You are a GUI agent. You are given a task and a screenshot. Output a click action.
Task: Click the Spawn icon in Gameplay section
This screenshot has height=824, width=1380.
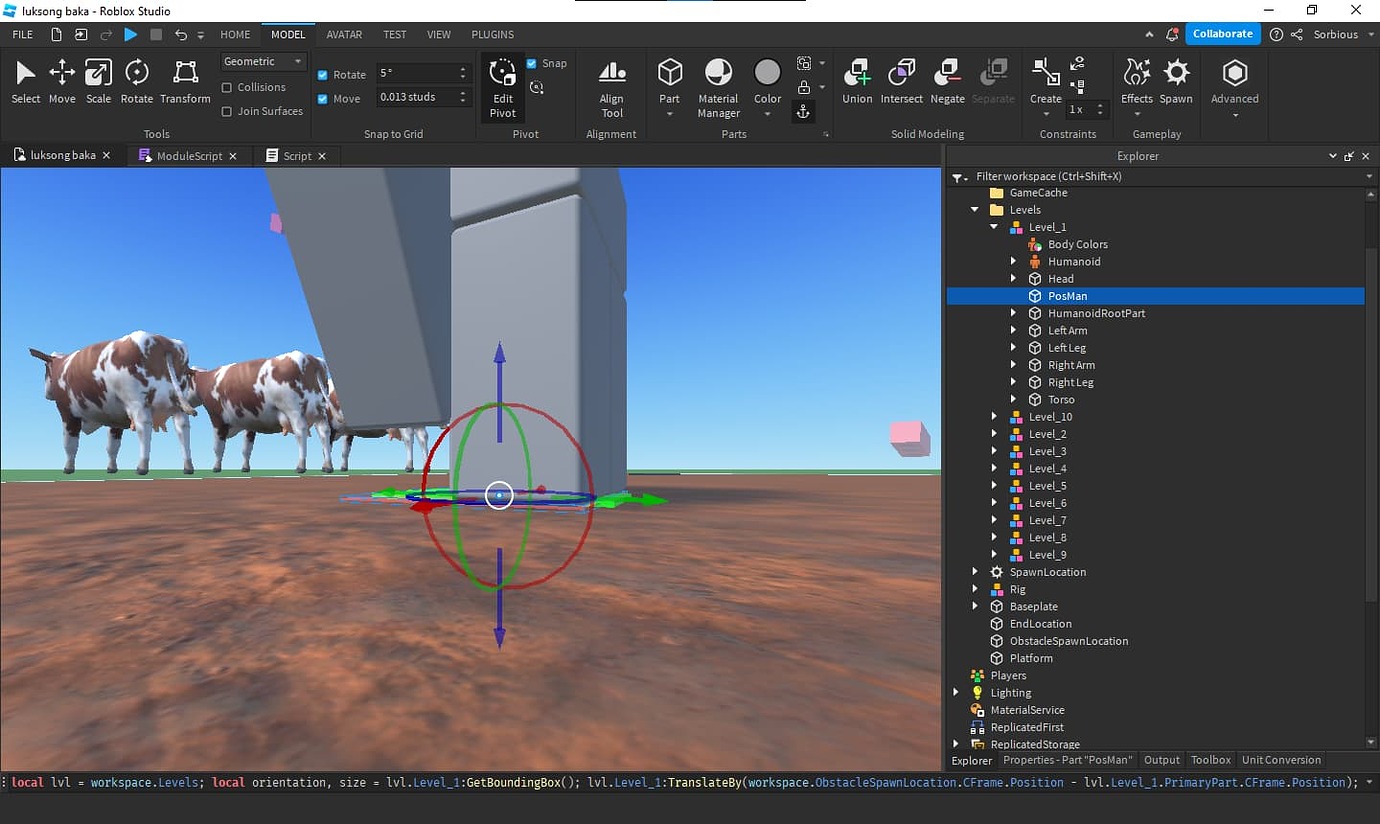tap(1176, 80)
